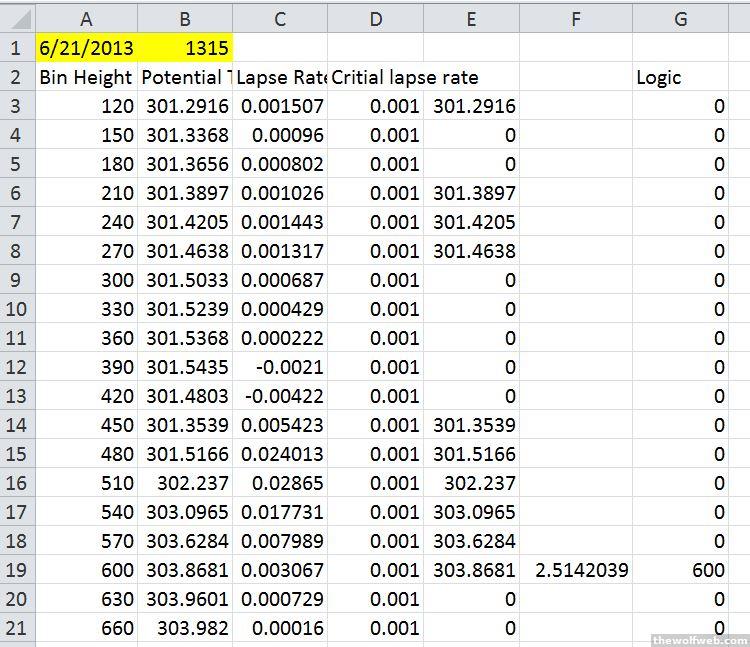Select bin height cell with value 390
The height and width of the screenshot is (647, 750).
[86, 367]
